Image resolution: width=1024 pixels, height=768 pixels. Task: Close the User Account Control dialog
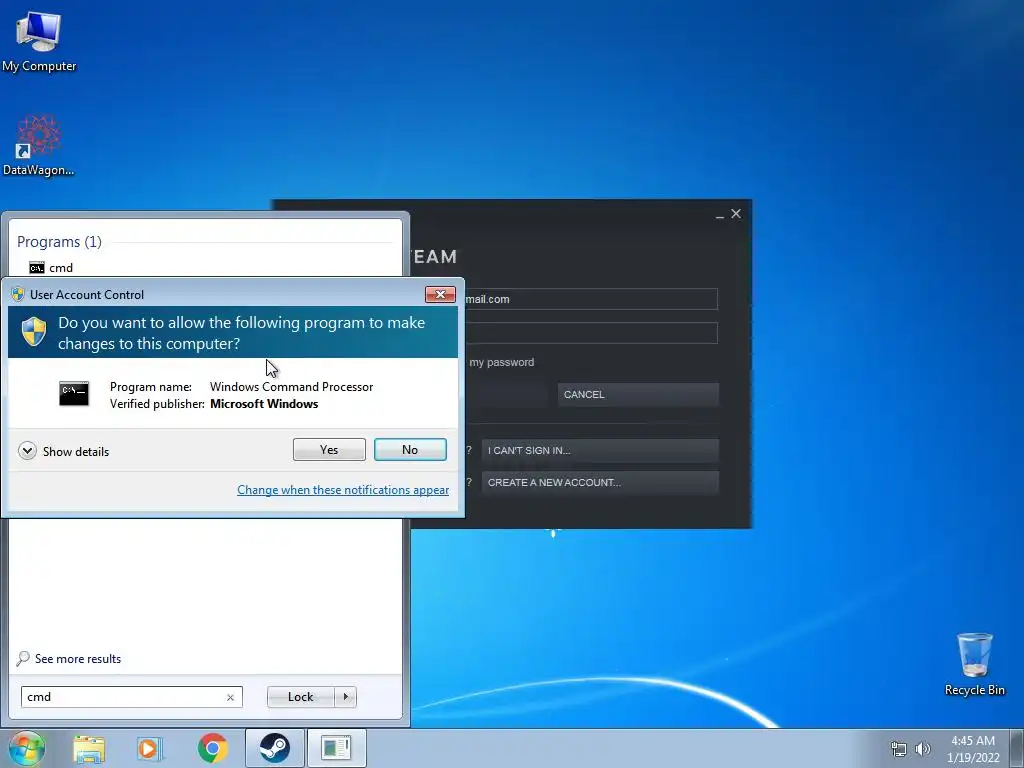(x=440, y=295)
